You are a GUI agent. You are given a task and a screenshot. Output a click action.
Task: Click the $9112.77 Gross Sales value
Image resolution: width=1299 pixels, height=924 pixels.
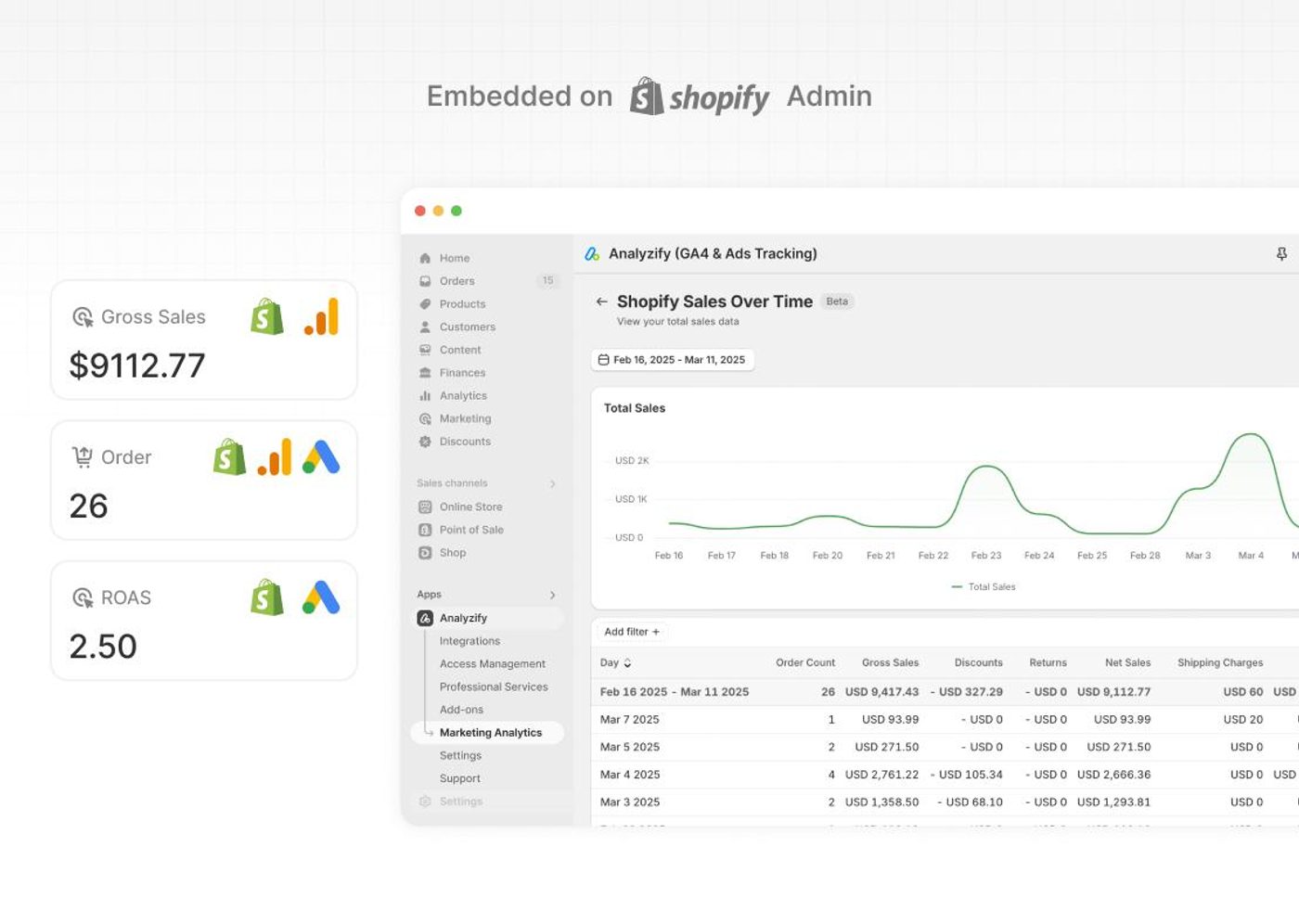coord(137,366)
